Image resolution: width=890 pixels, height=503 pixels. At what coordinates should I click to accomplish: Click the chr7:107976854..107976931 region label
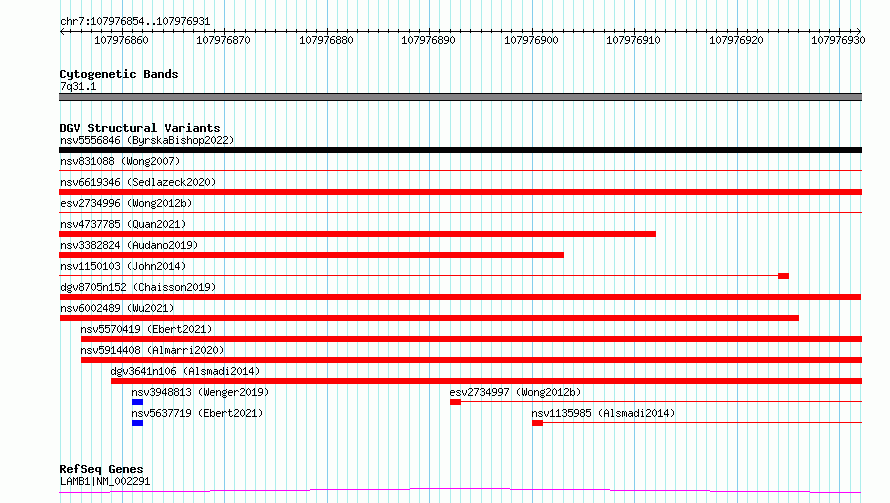135,21
